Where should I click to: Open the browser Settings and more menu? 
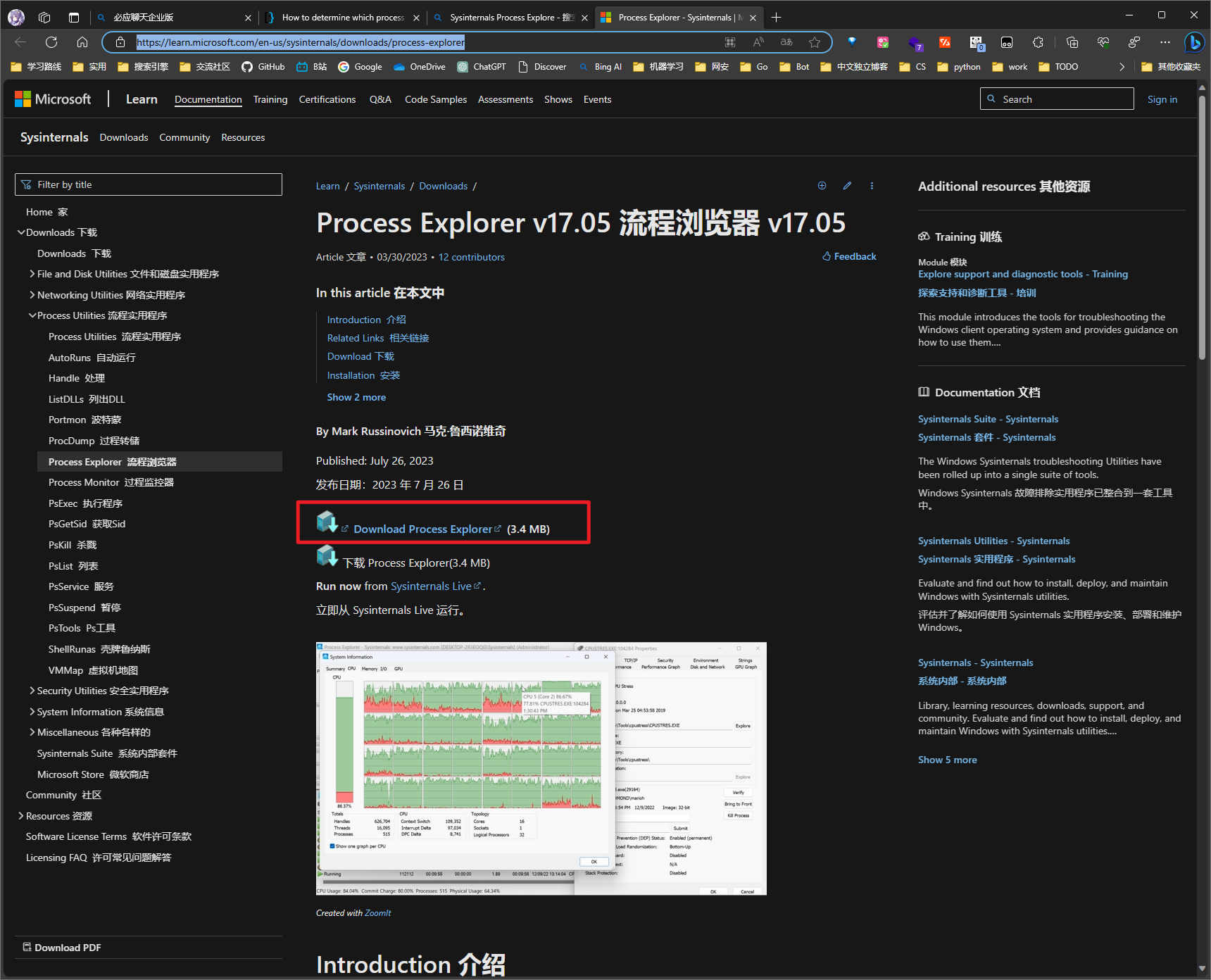click(x=1165, y=42)
